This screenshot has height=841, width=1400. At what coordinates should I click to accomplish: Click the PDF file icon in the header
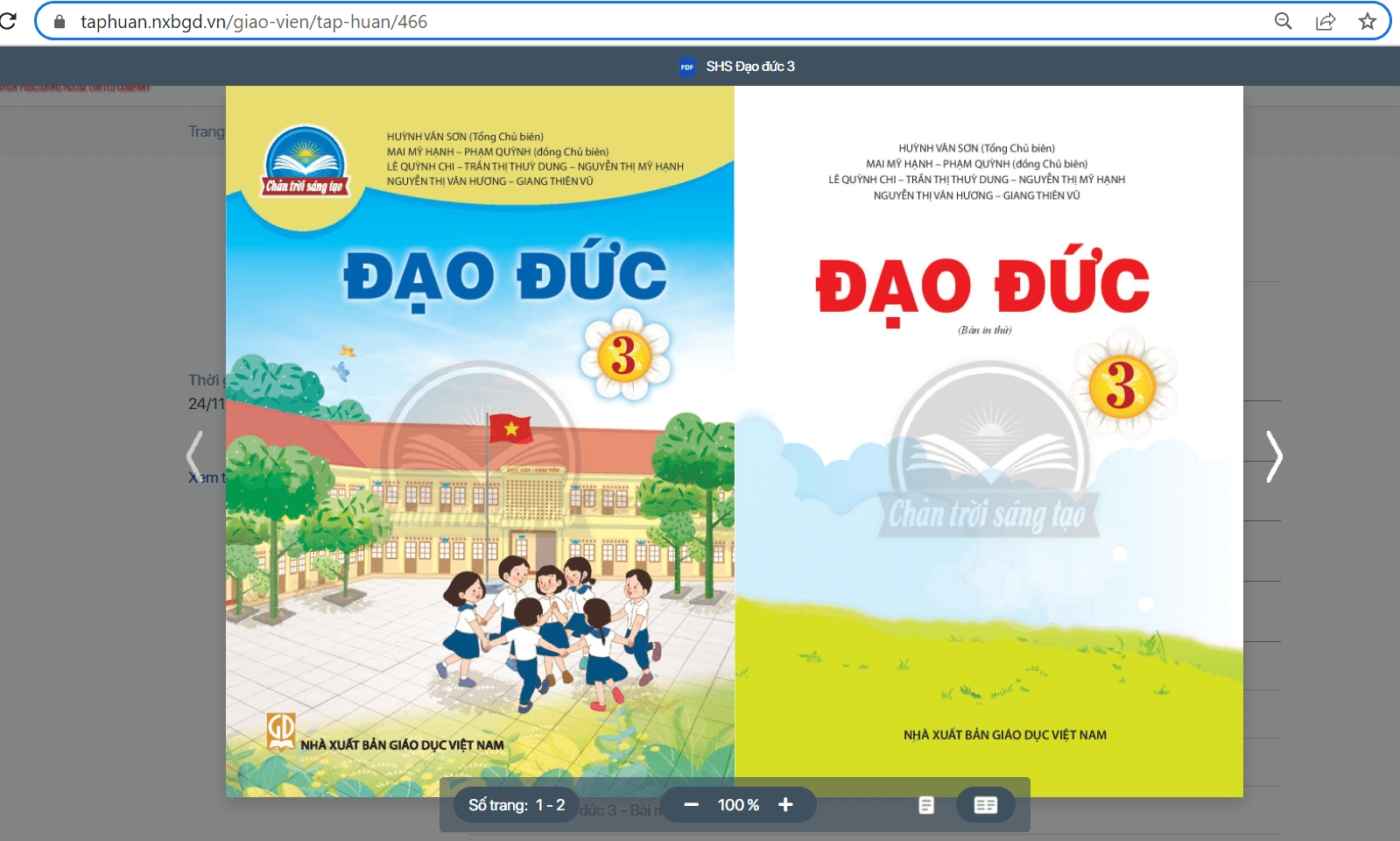pyautogui.click(x=687, y=67)
